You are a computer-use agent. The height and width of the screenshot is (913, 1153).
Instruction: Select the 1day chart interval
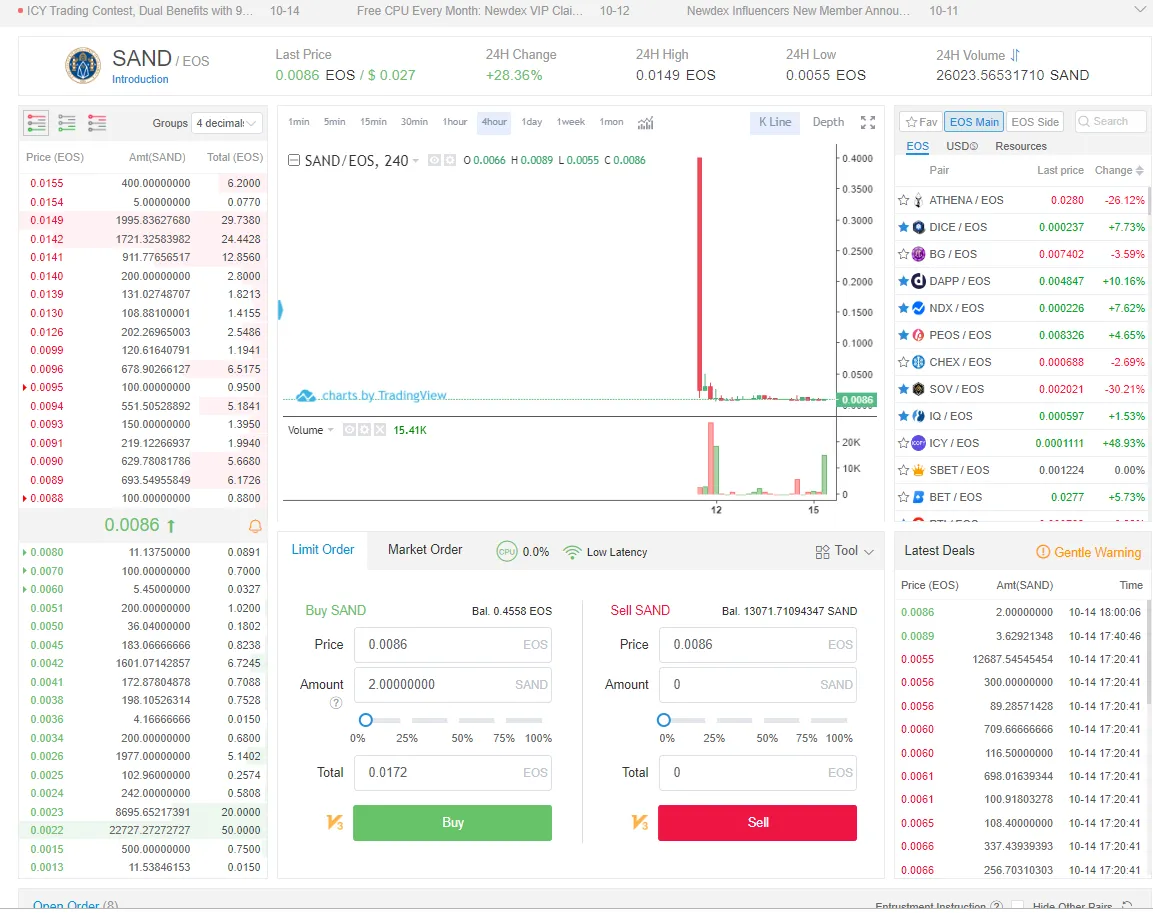532,122
